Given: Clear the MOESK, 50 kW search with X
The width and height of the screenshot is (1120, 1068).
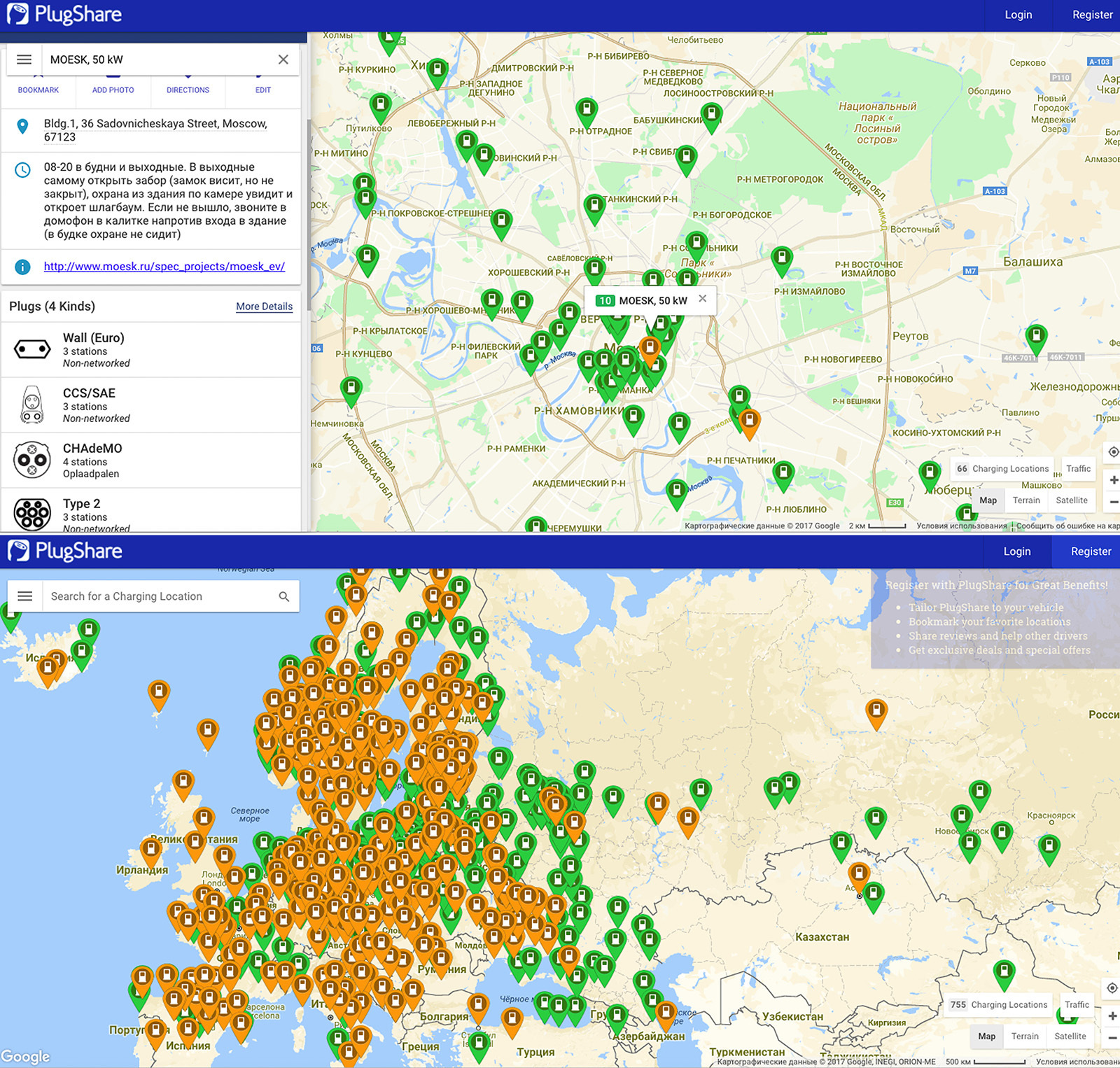Looking at the screenshot, I should (283, 59).
